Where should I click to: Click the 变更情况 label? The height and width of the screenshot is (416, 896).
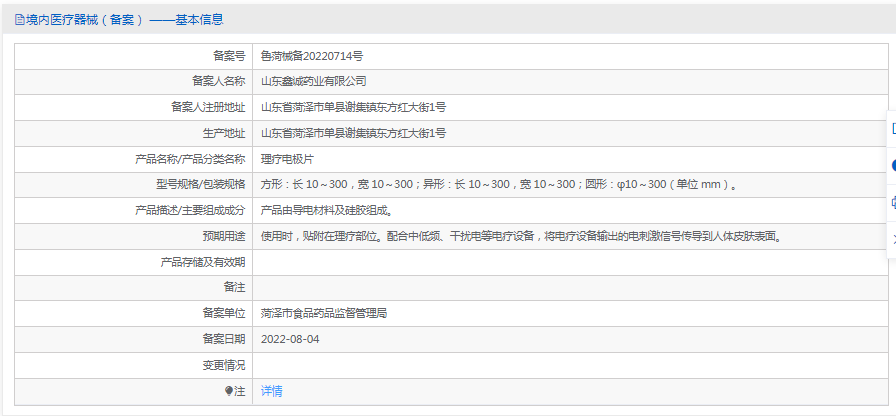(224, 366)
